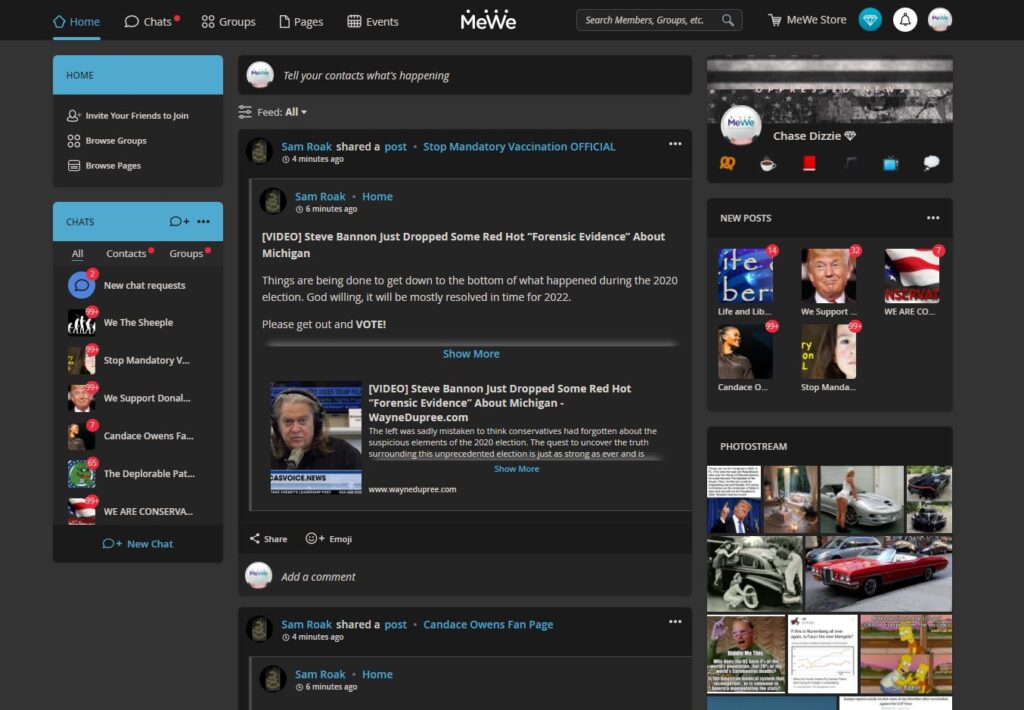Open the Candace Owens Fan Page link

click(x=488, y=624)
